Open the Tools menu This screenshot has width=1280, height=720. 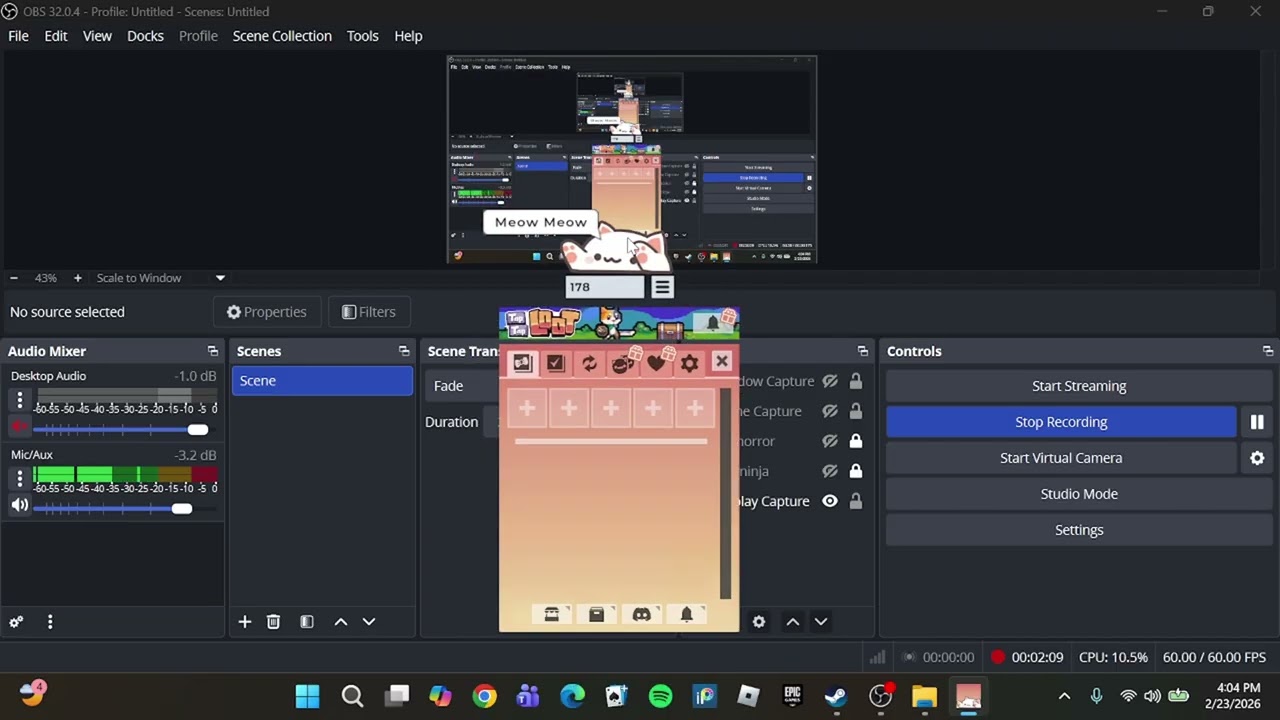click(x=362, y=36)
